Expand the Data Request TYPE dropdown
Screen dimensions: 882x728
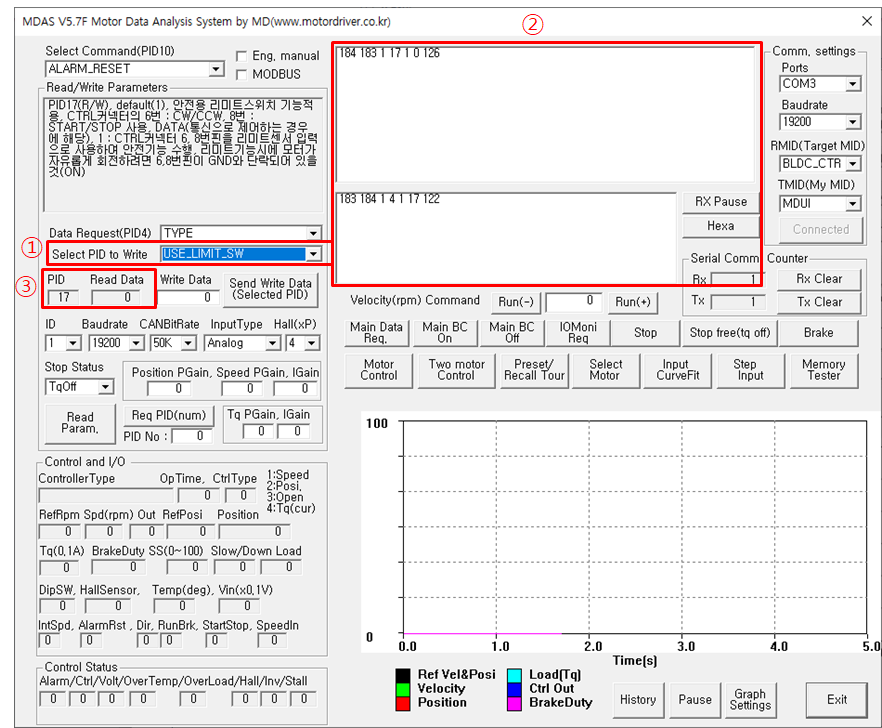tap(313, 233)
